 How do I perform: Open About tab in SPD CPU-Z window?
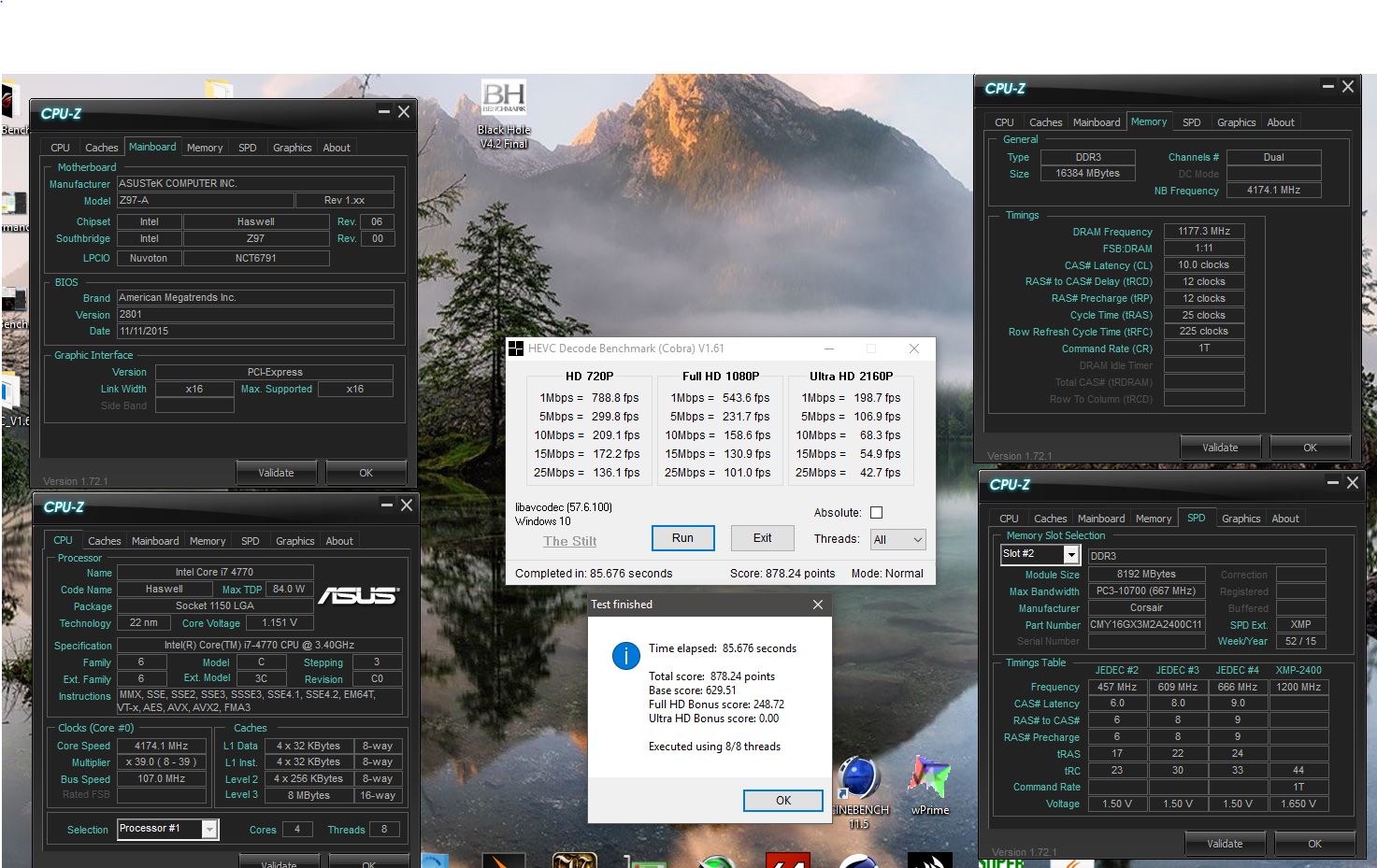click(1285, 519)
